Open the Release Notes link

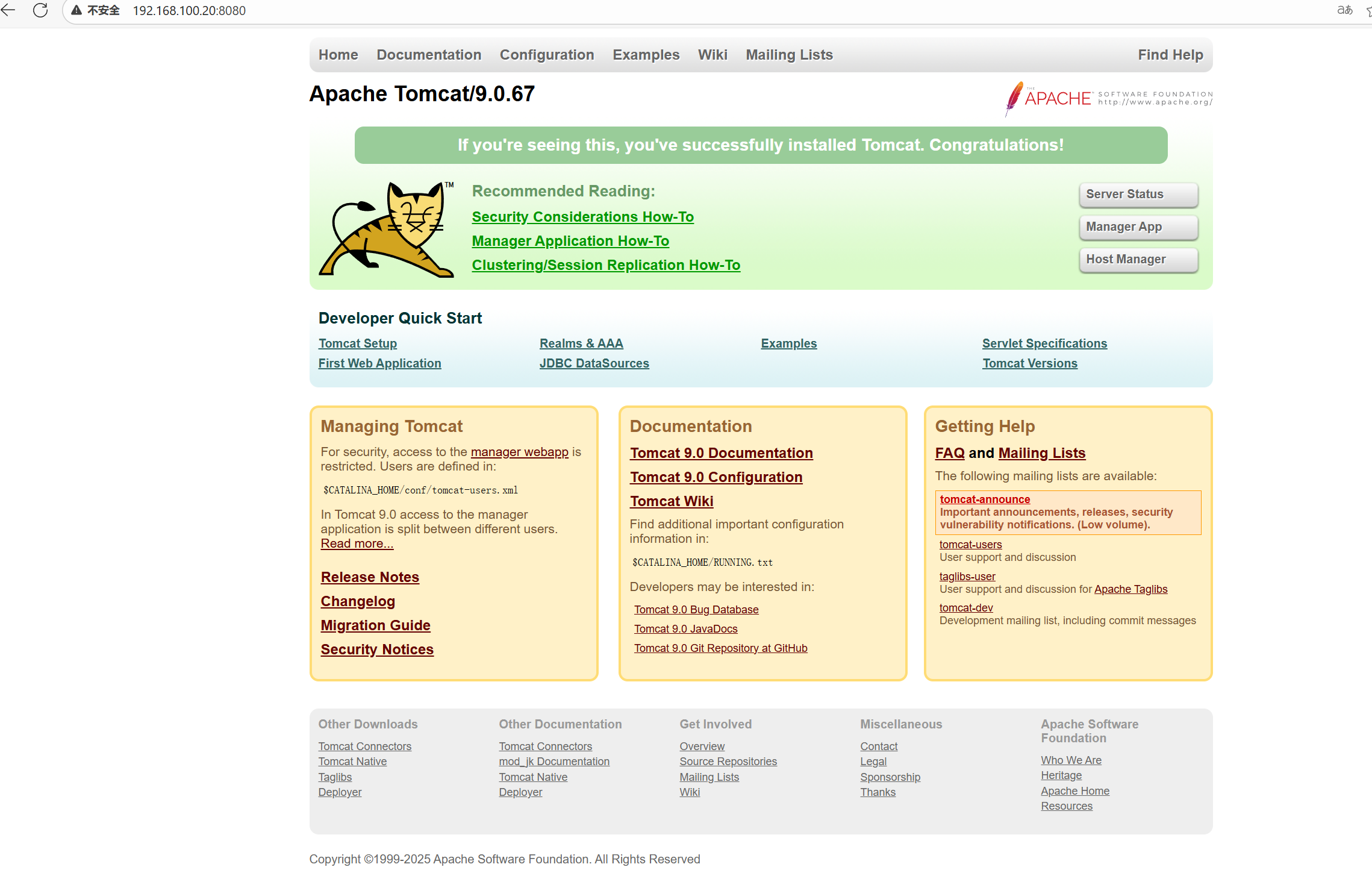click(x=369, y=577)
